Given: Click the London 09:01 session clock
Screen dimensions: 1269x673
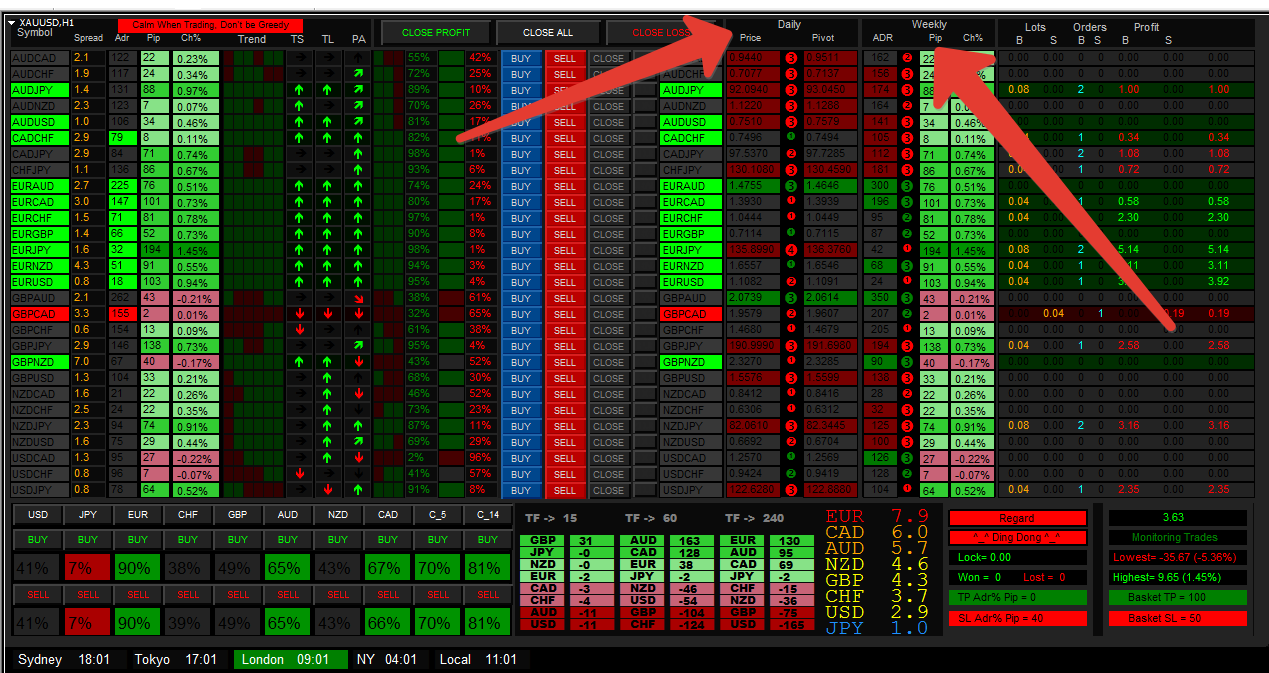Looking at the screenshot, I should [x=290, y=660].
